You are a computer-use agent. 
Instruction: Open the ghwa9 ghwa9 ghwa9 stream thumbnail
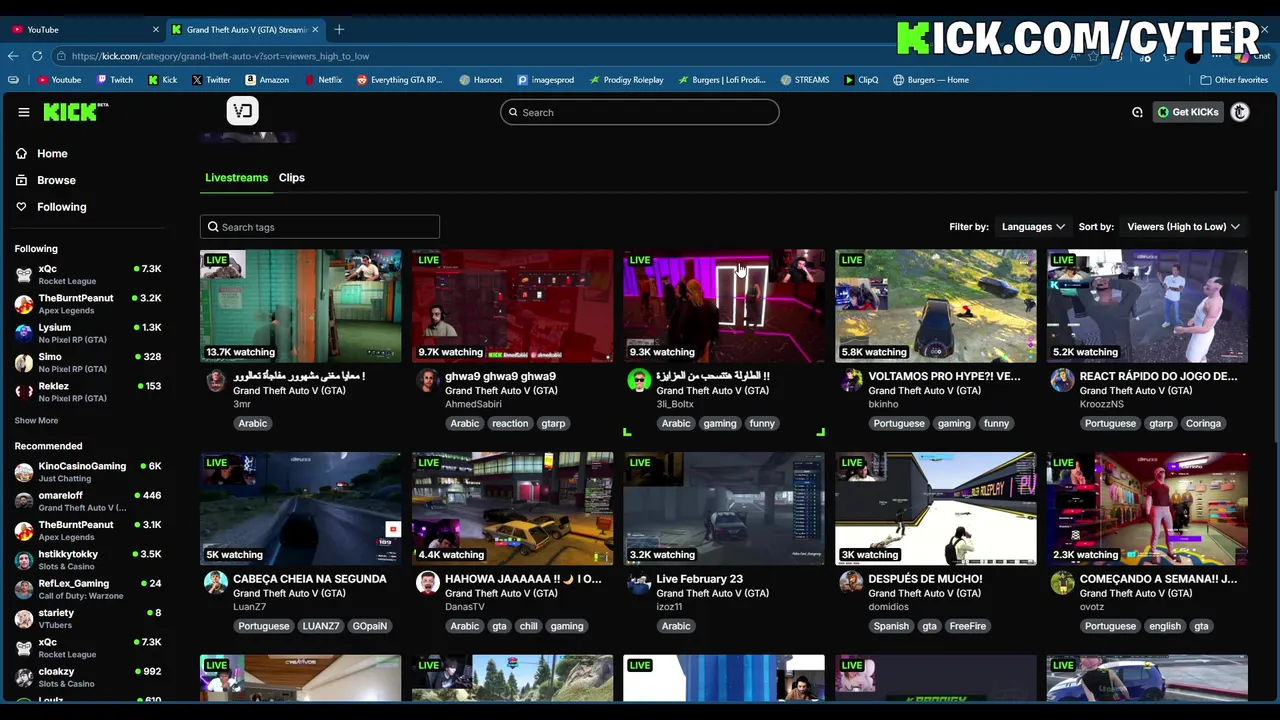[512, 306]
